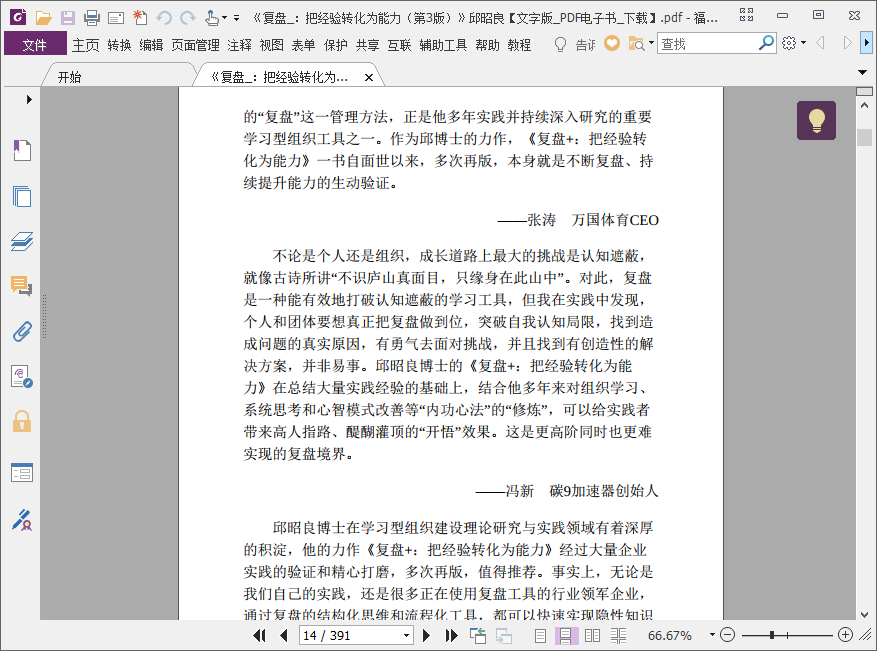Go to the previous page
This screenshot has width=877, height=651.
click(284, 635)
